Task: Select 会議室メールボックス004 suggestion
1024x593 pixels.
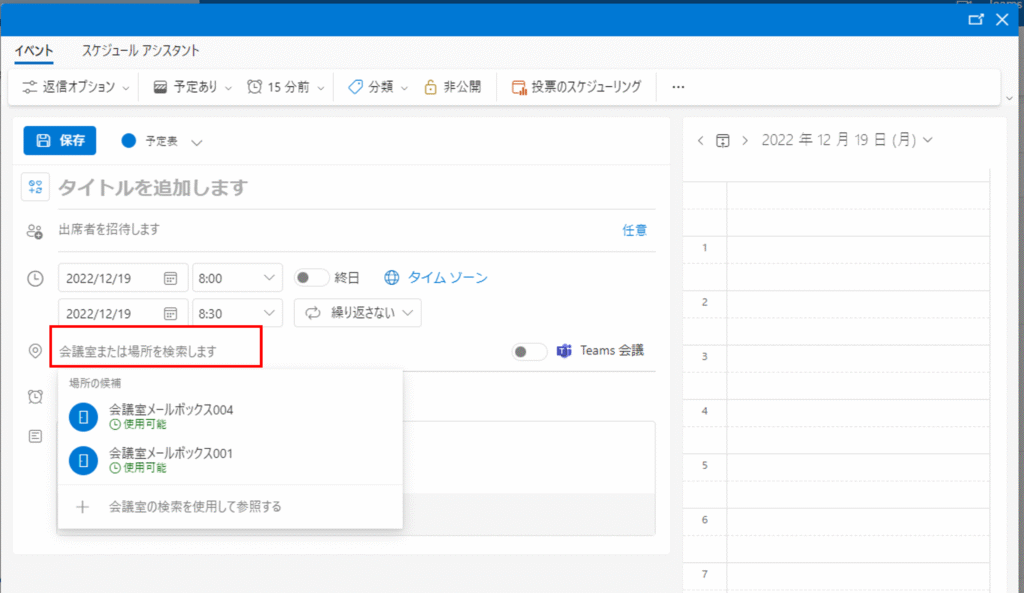Action: tap(230, 417)
